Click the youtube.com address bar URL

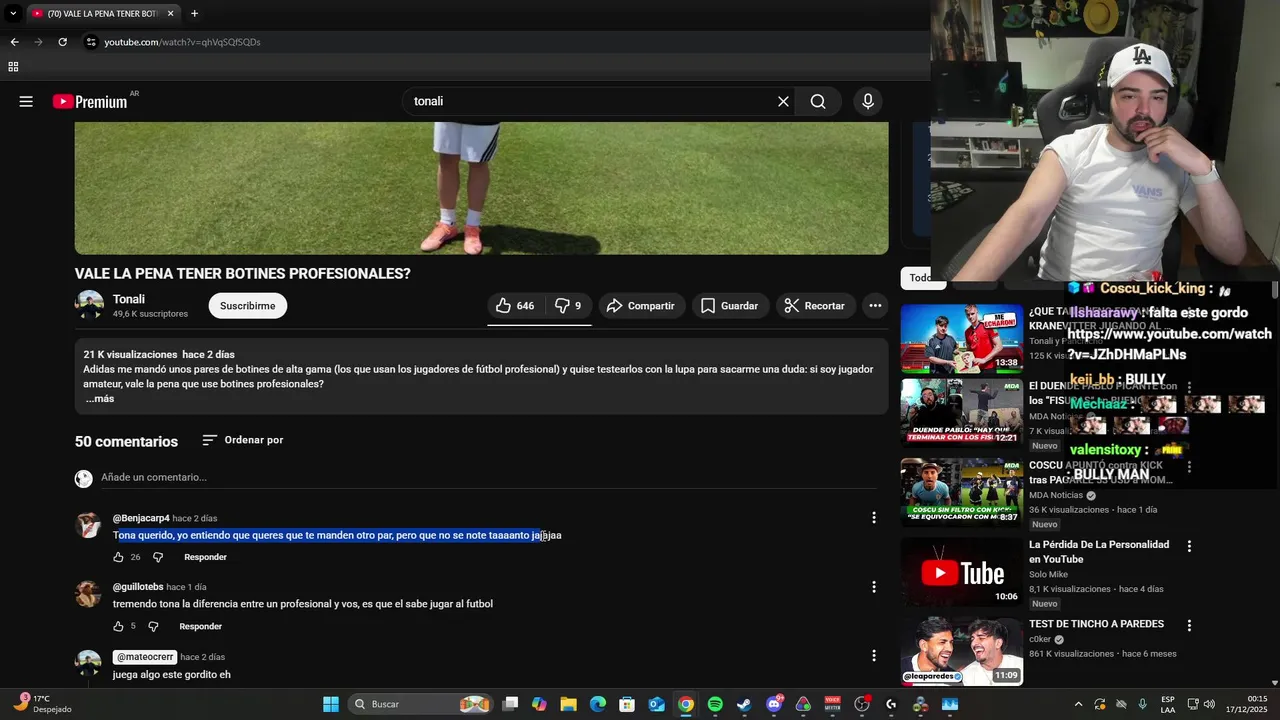(x=182, y=42)
